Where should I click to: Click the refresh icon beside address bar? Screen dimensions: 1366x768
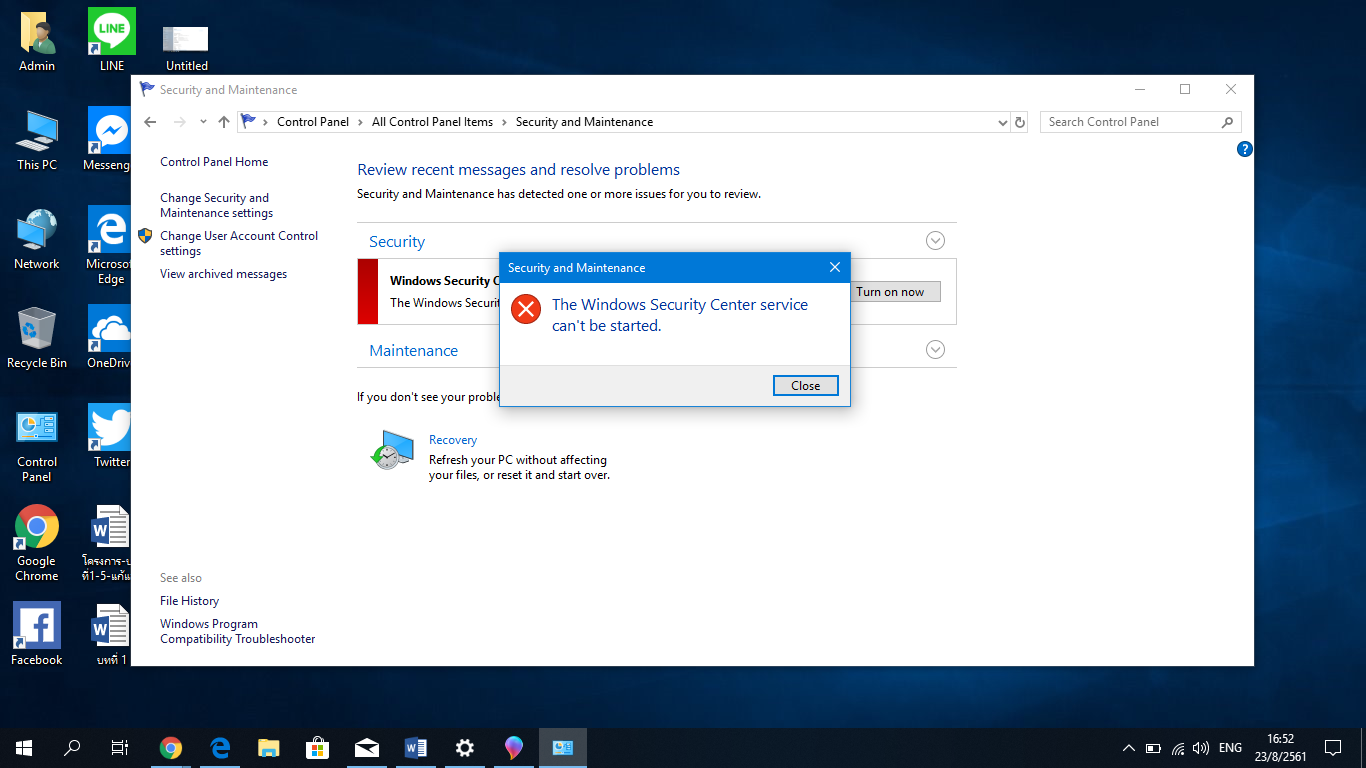pyautogui.click(x=1020, y=122)
